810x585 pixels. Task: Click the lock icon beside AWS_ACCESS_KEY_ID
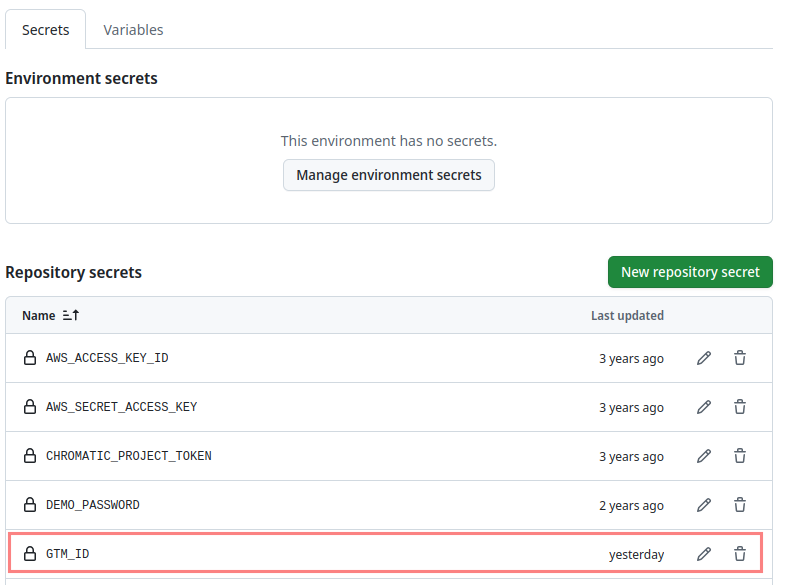[29, 357]
